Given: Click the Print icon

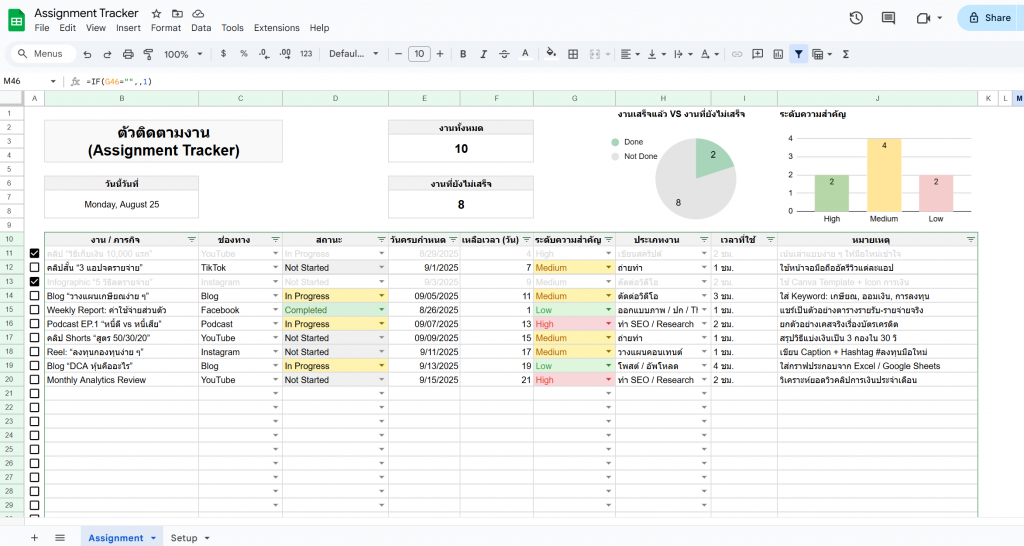Looking at the screenshot, I should (128, 54).
